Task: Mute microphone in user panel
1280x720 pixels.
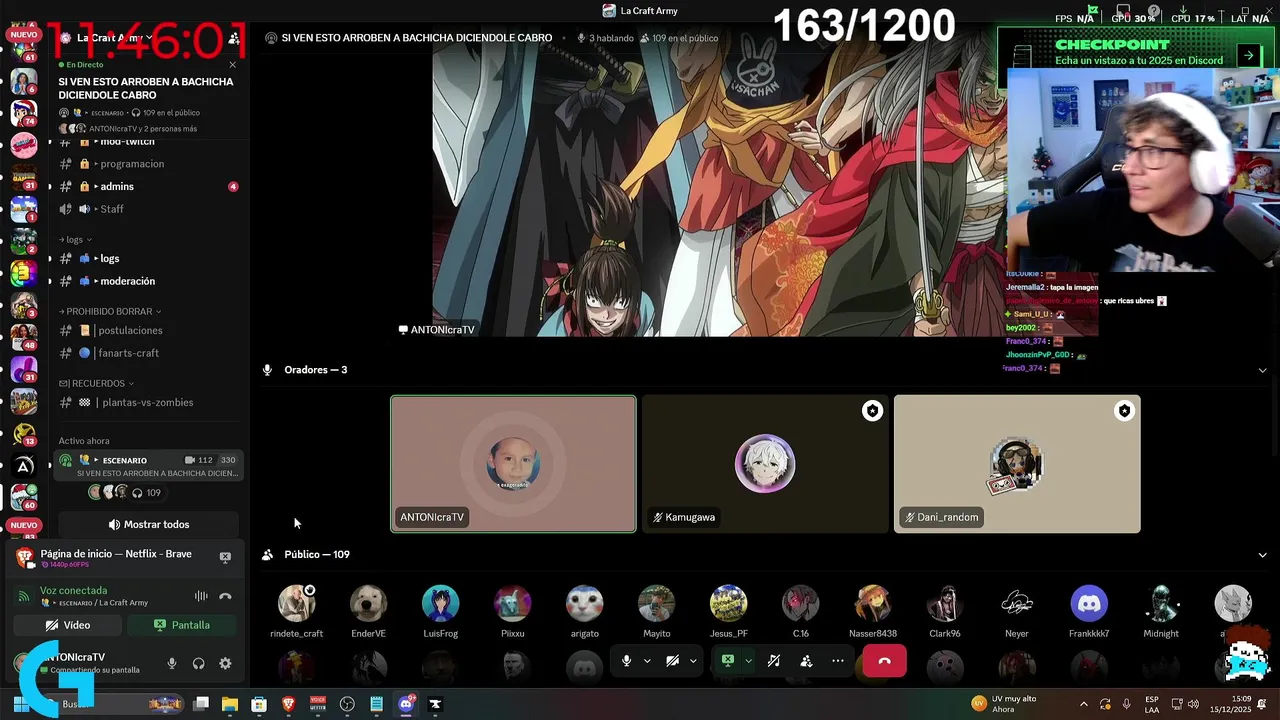Action: point(172,663)
